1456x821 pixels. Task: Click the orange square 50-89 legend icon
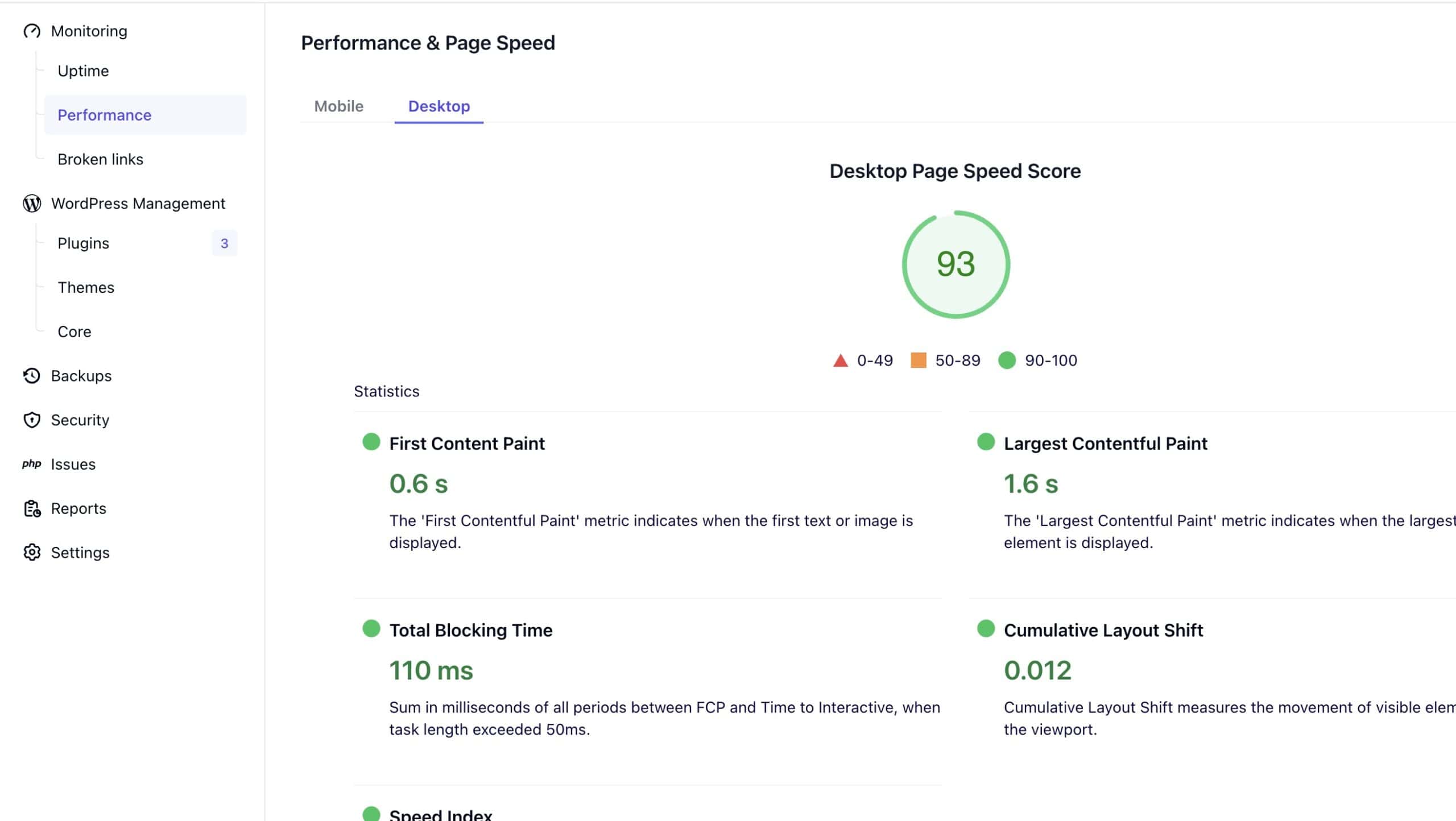[x=918, y=360]
